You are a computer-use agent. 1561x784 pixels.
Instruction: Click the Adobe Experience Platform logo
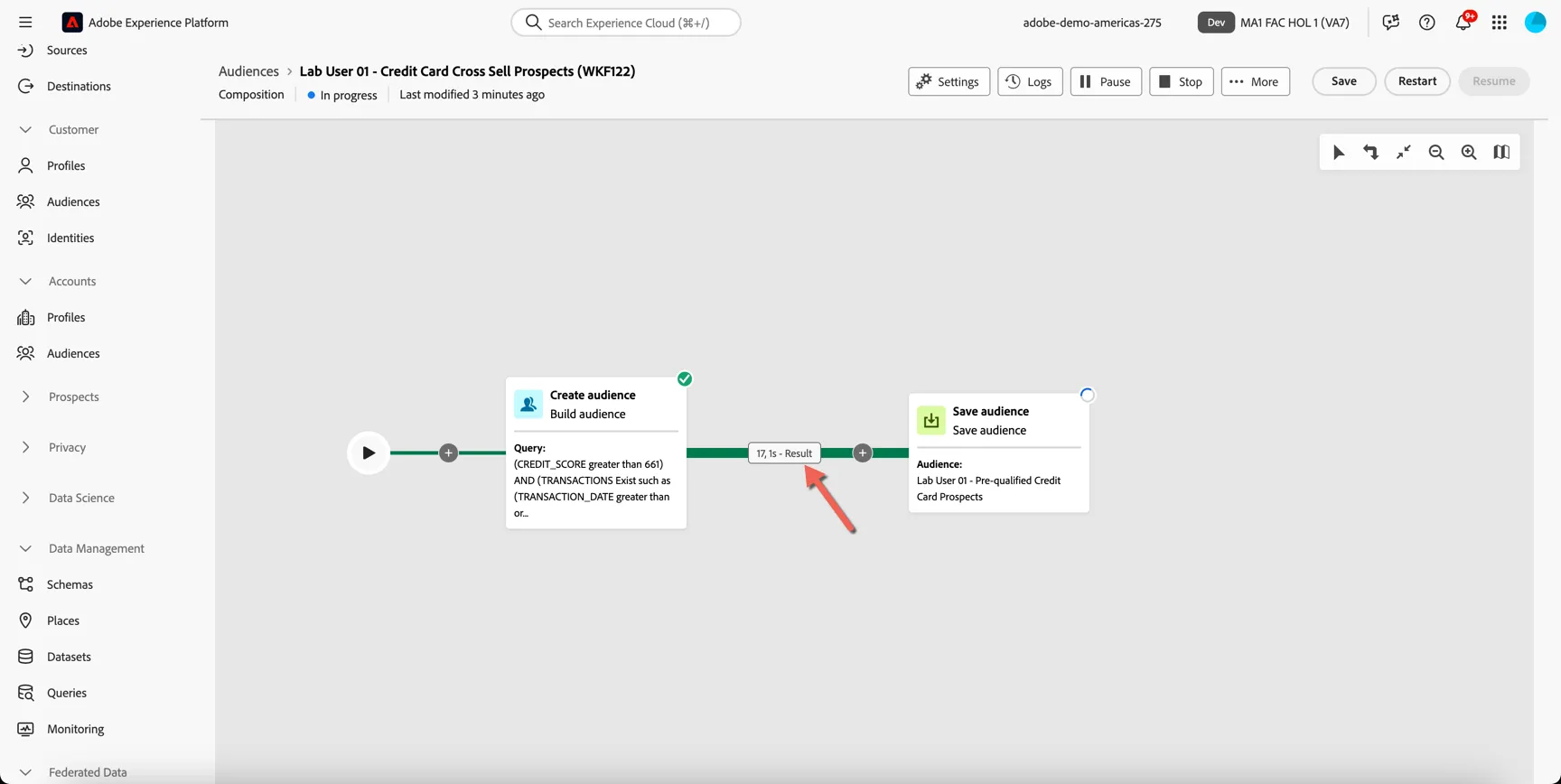click(72, 23)
